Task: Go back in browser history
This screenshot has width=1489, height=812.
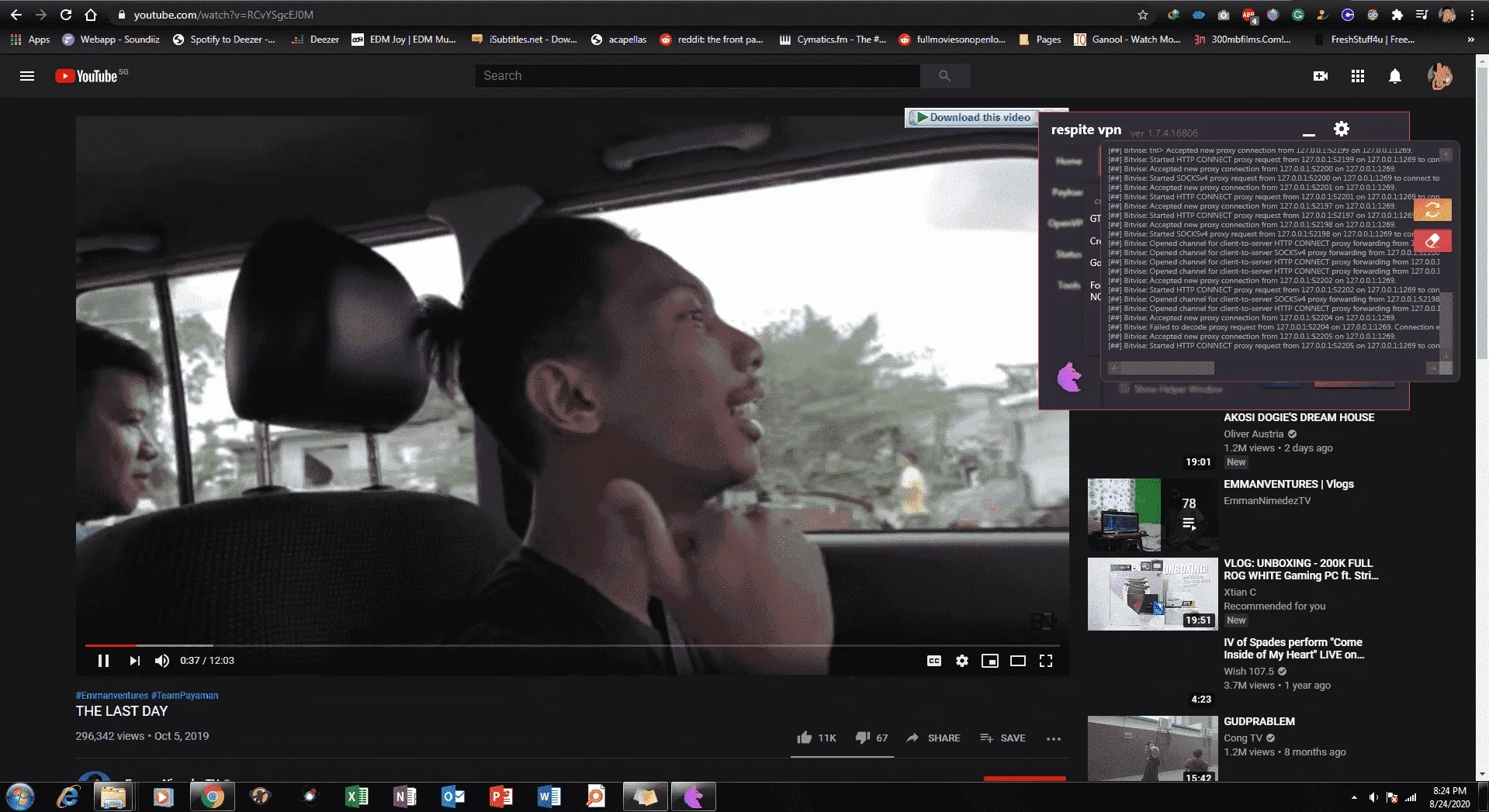Action: tap(16, 15)
